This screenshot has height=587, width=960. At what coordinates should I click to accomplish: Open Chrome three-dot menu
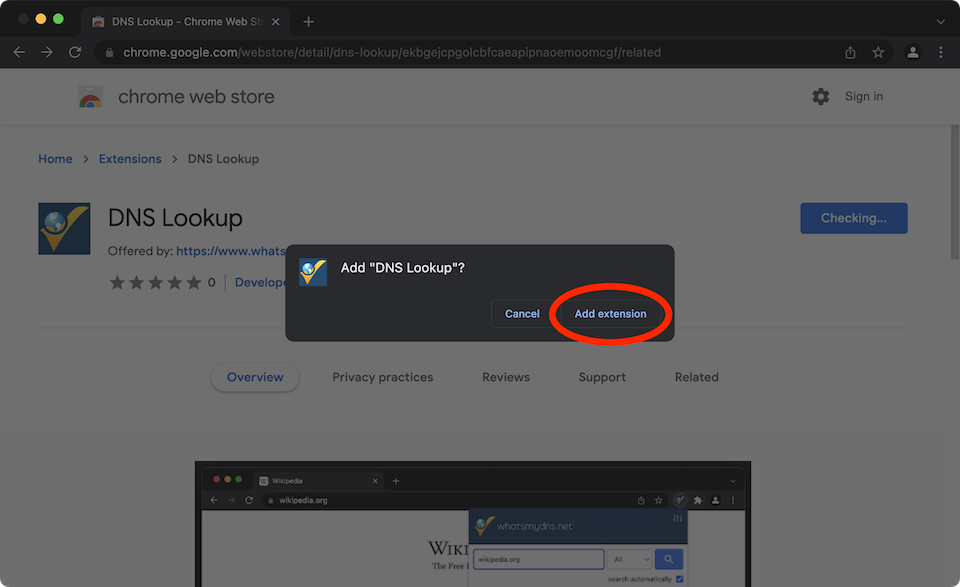940,52
